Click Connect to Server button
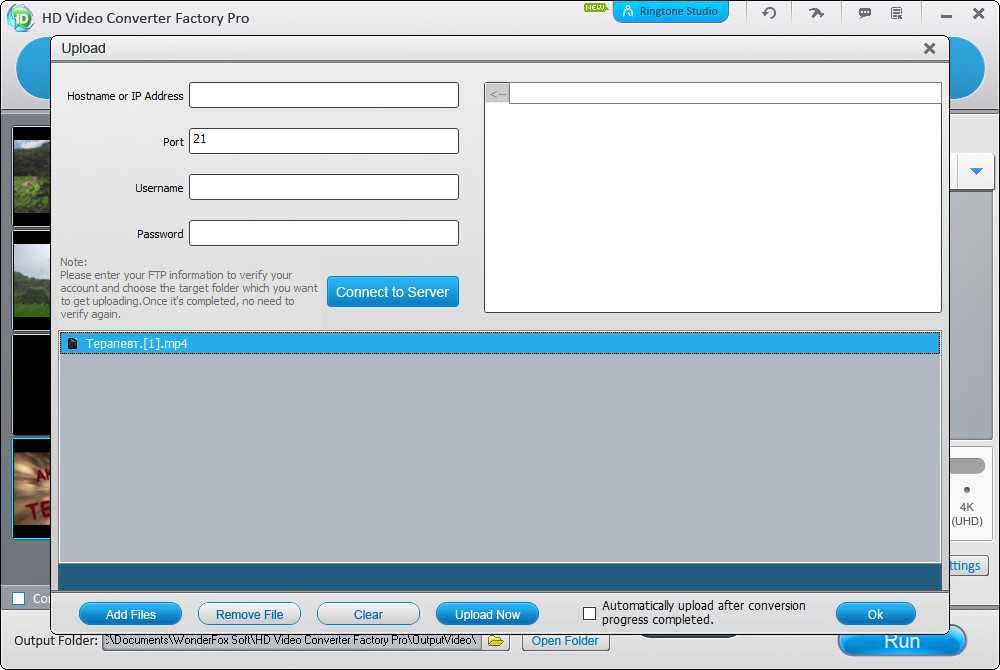 pyautogui.click(x=392, y=292)
